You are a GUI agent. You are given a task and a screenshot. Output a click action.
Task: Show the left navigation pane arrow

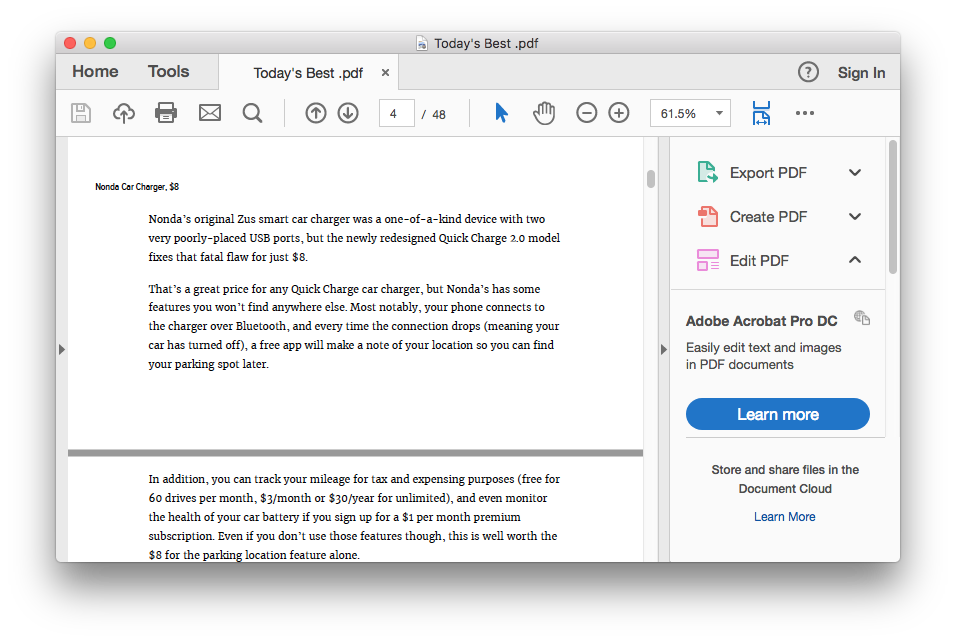(62, 349)
